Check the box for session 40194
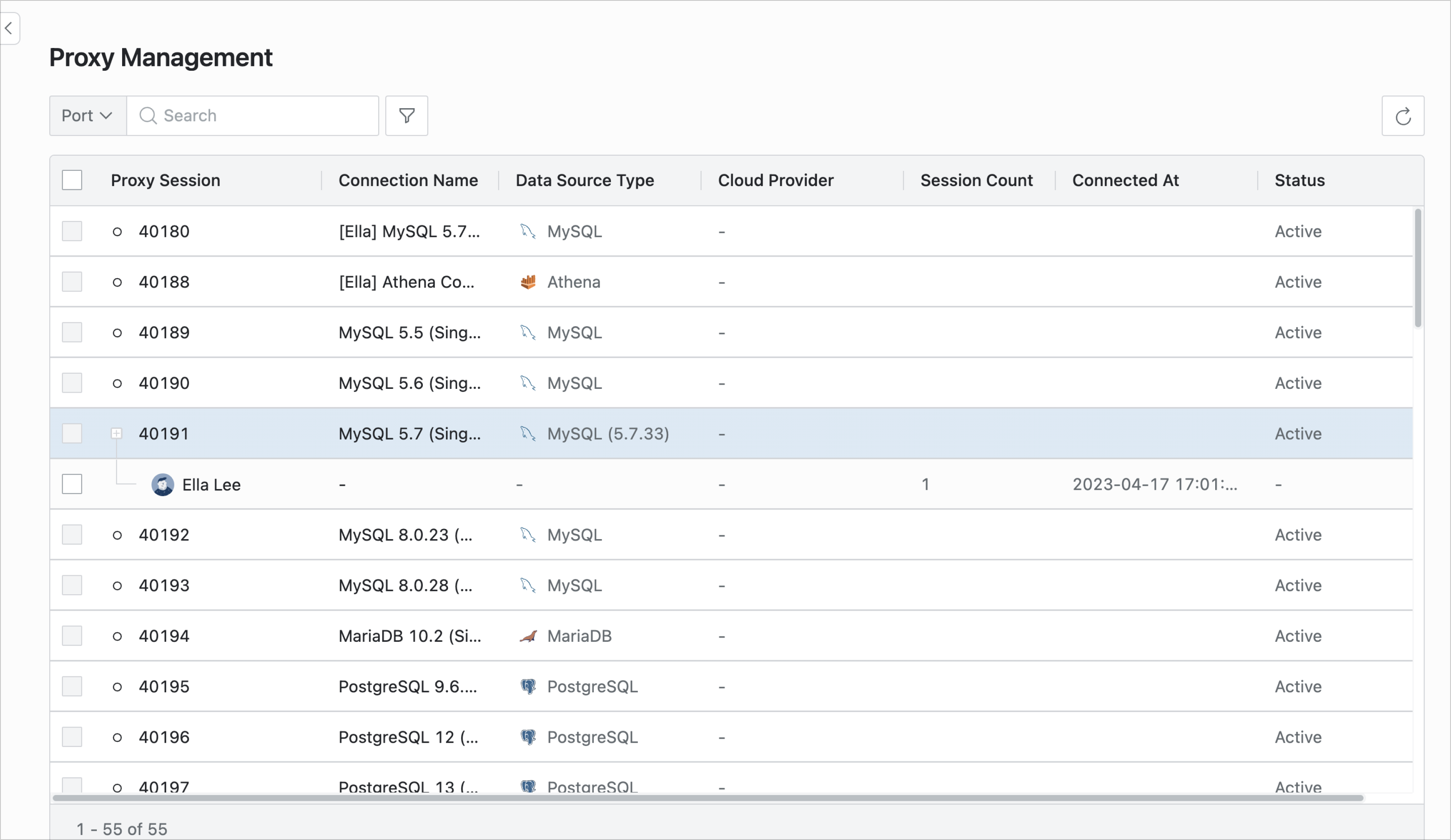 (72, 636)
